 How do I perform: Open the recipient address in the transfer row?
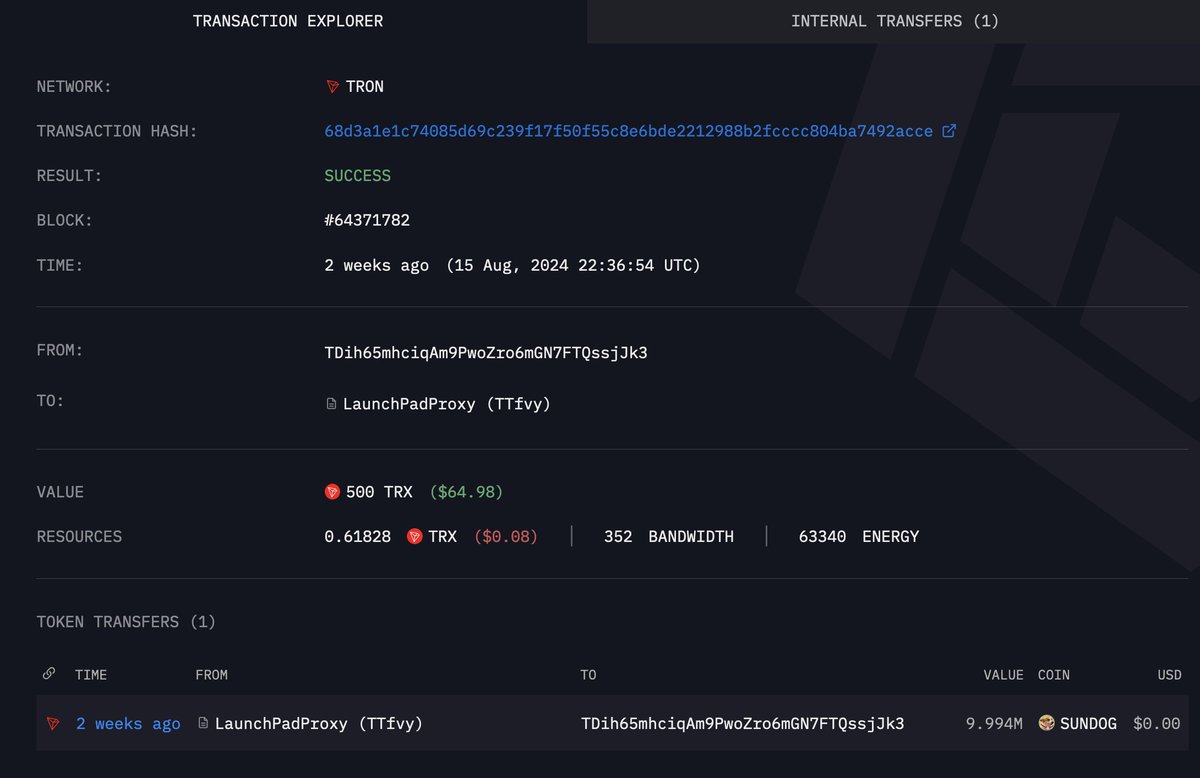[742, 724]
